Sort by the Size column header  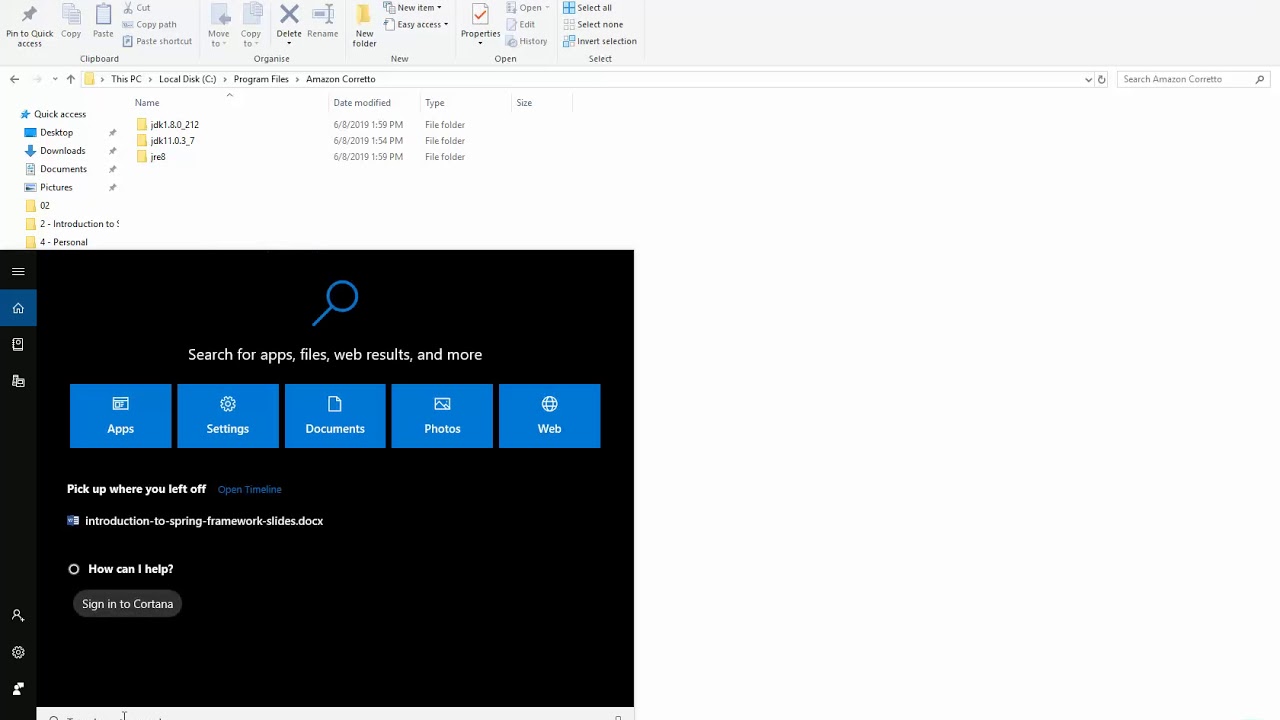pos(524,103)
